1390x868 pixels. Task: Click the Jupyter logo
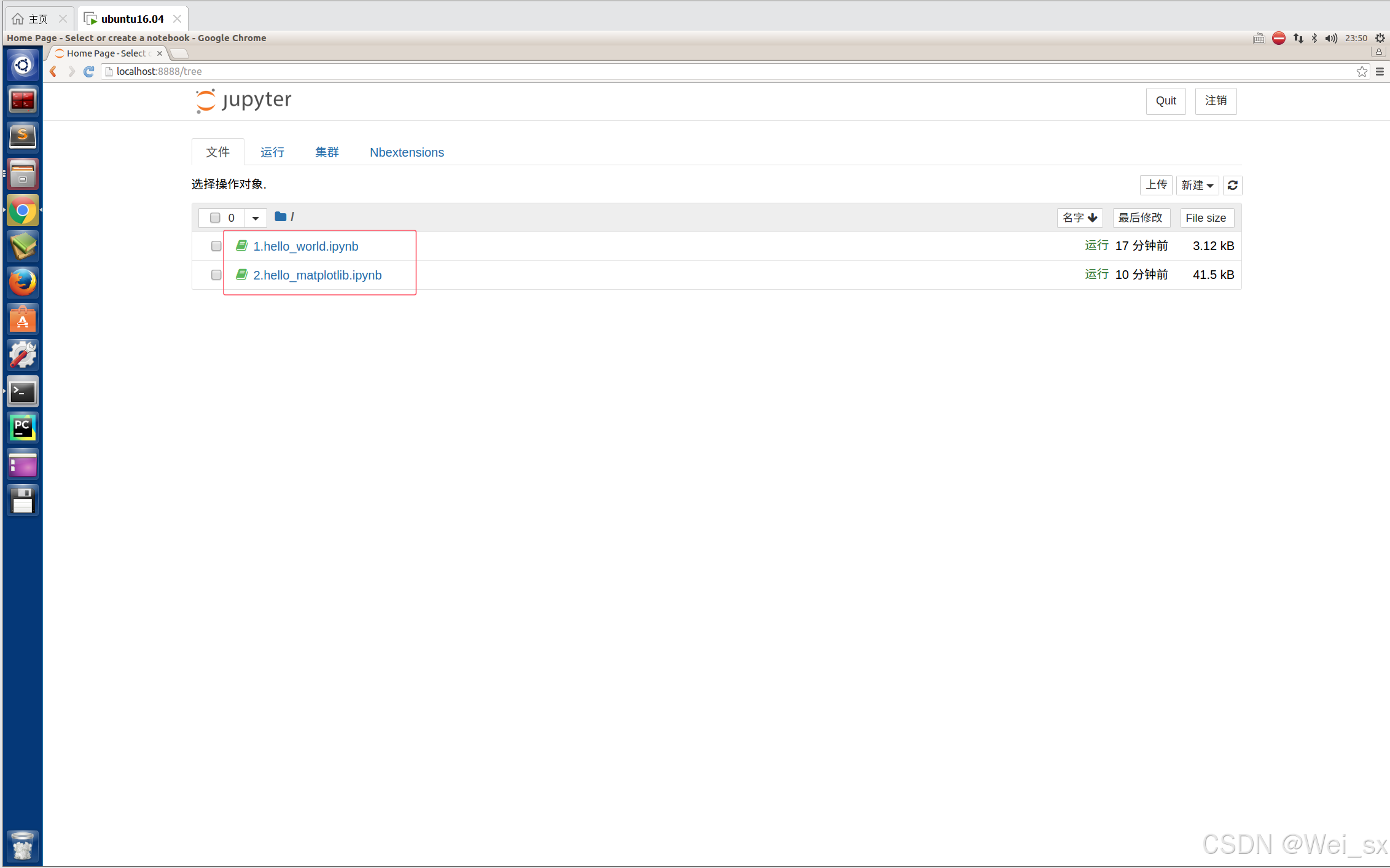coord(244,100)
